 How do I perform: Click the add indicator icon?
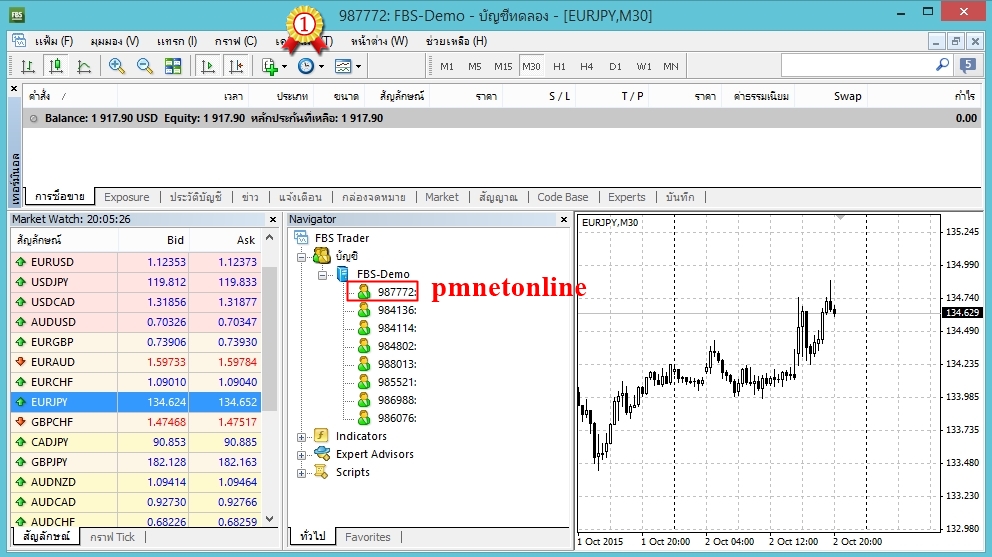(x=270, y=66)
